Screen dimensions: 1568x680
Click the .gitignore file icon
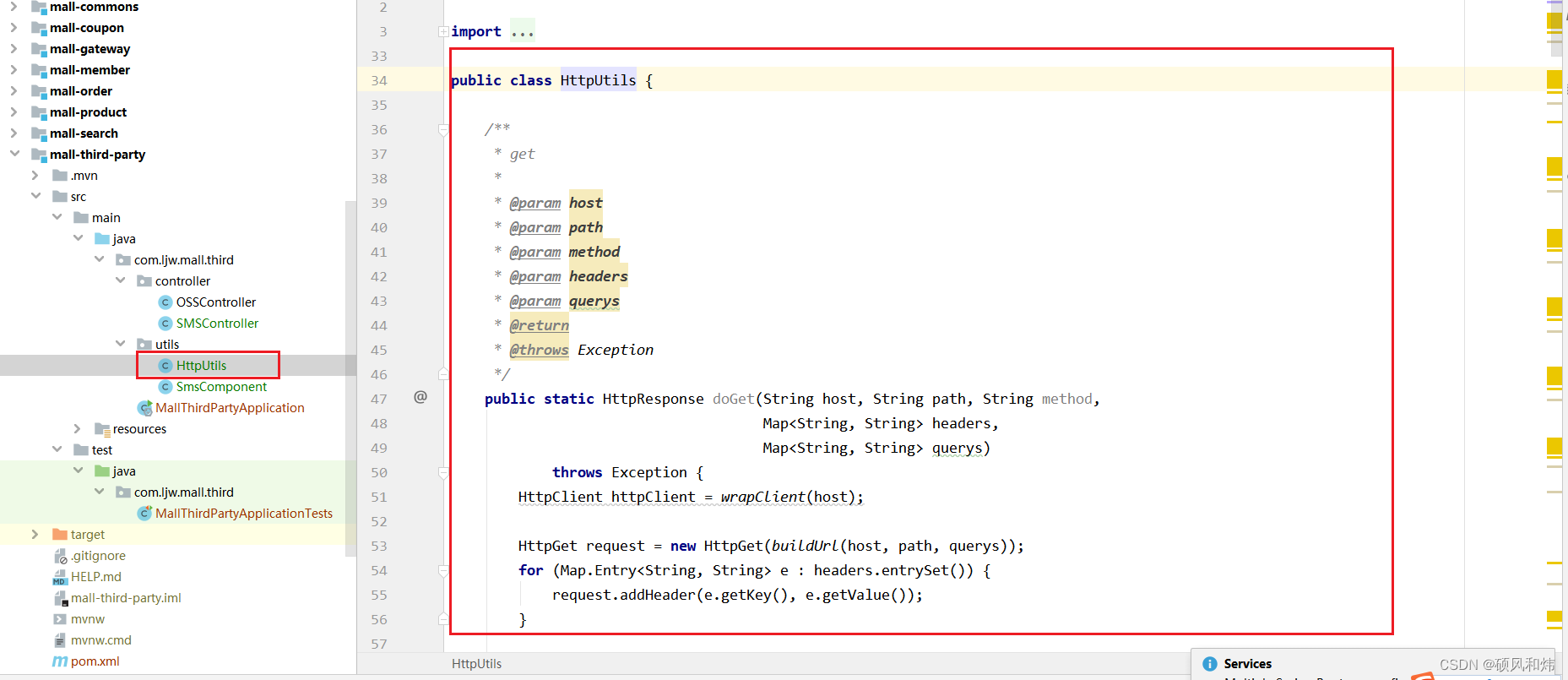tap(60, 556)
